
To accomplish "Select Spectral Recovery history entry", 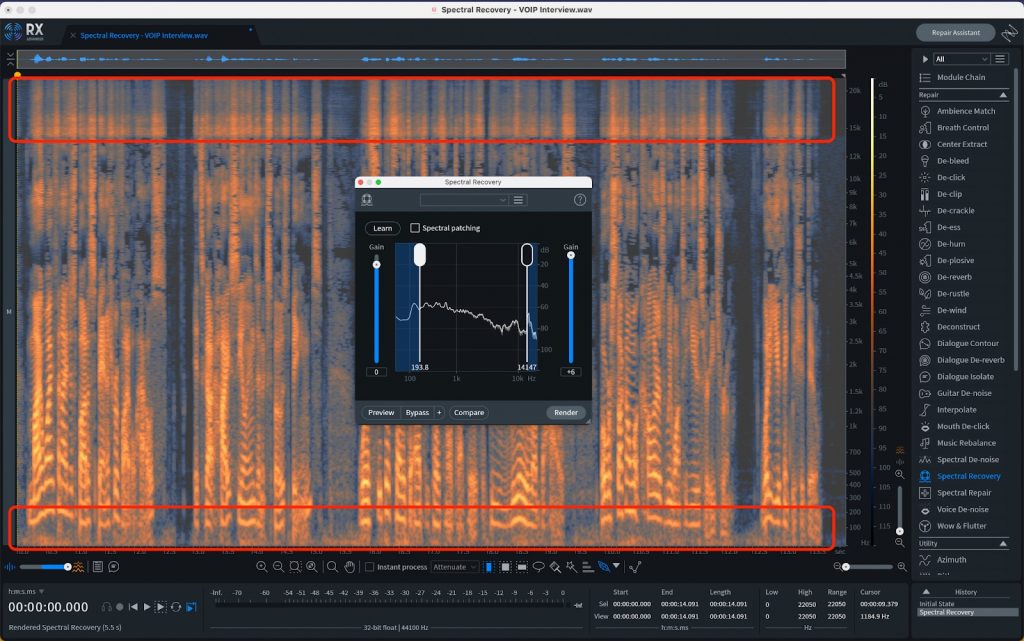I will click(967, 612).
